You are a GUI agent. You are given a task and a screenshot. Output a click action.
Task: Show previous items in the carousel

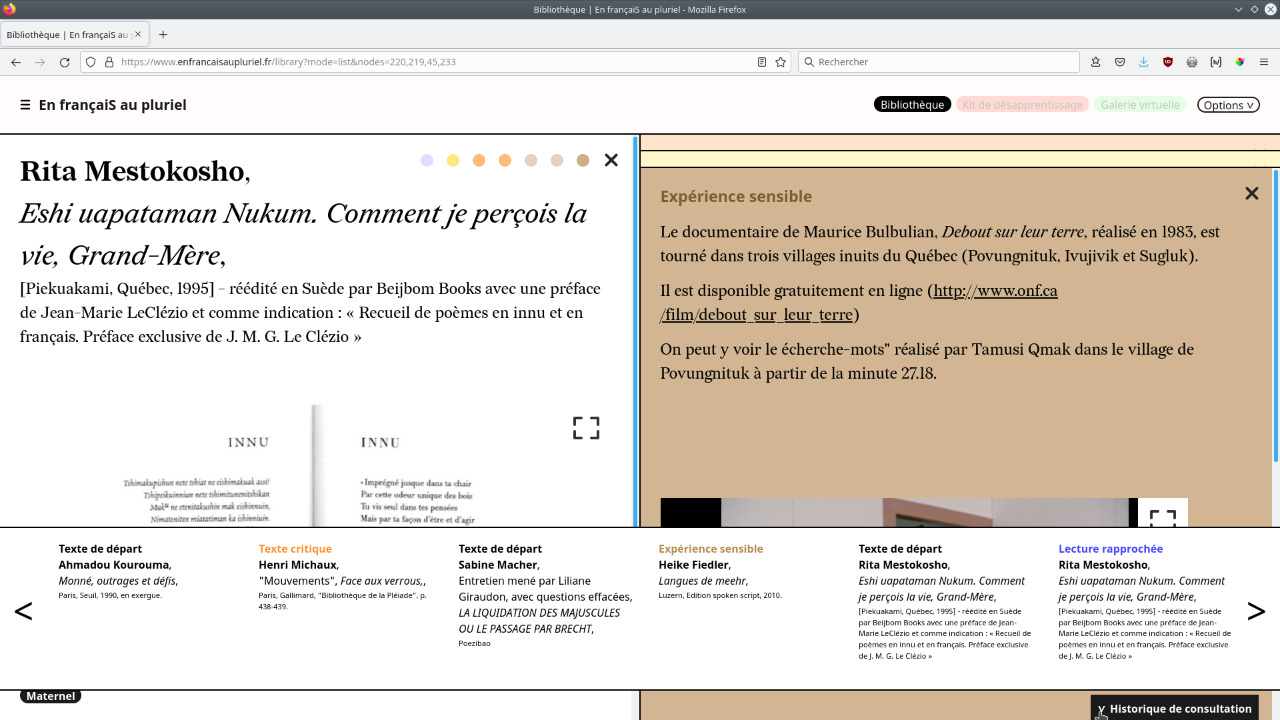point(23,611)
